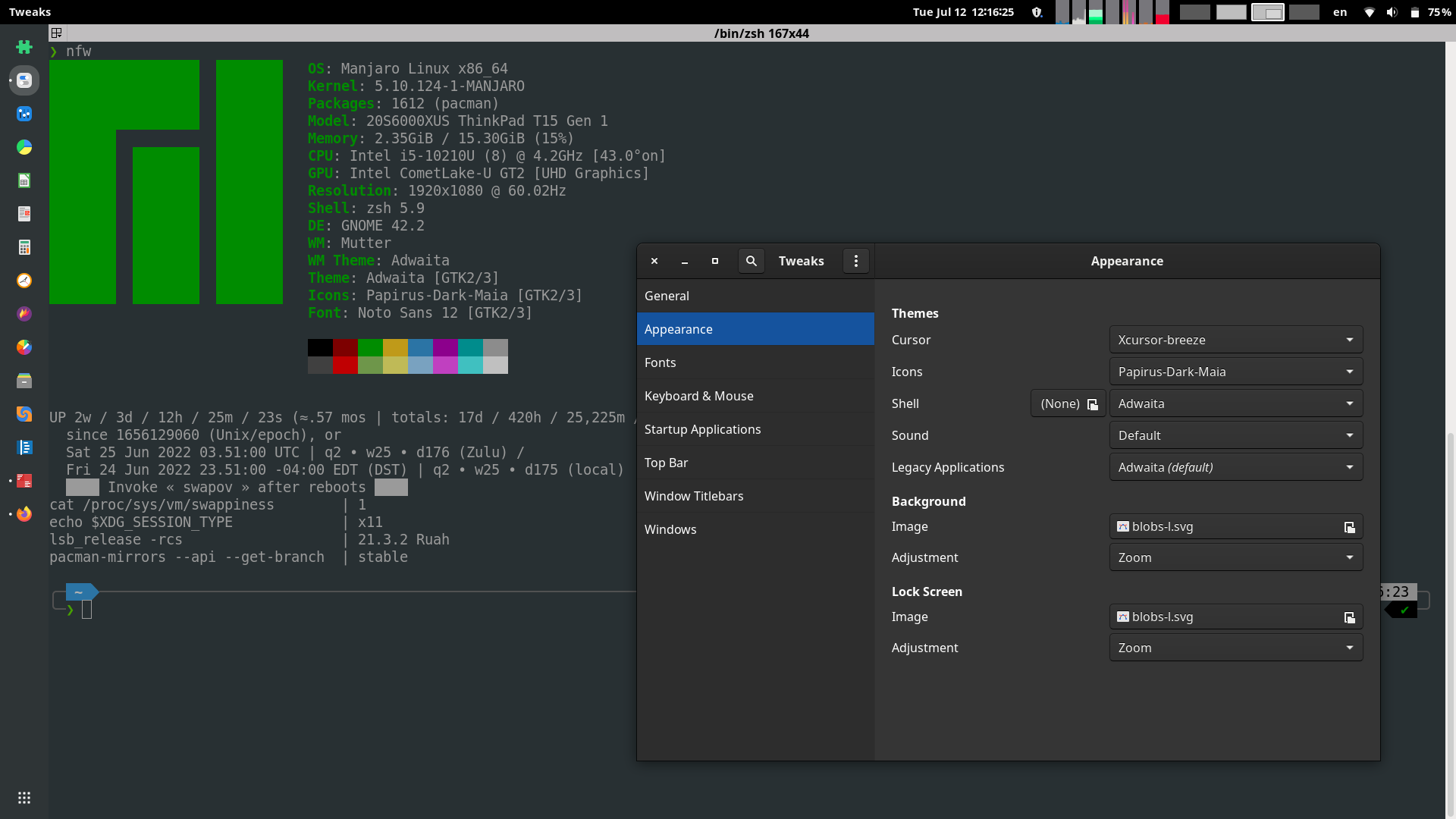Open Lock Screen Adjustment dropdown set to Zoom
This screenshot has height=819, width=1456.
click(x=1236, y=648)
